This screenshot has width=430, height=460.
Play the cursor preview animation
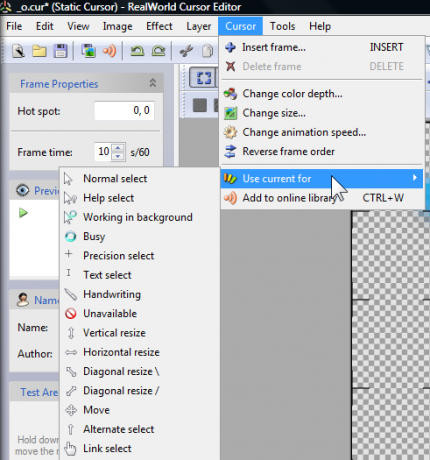click(23, 213)
